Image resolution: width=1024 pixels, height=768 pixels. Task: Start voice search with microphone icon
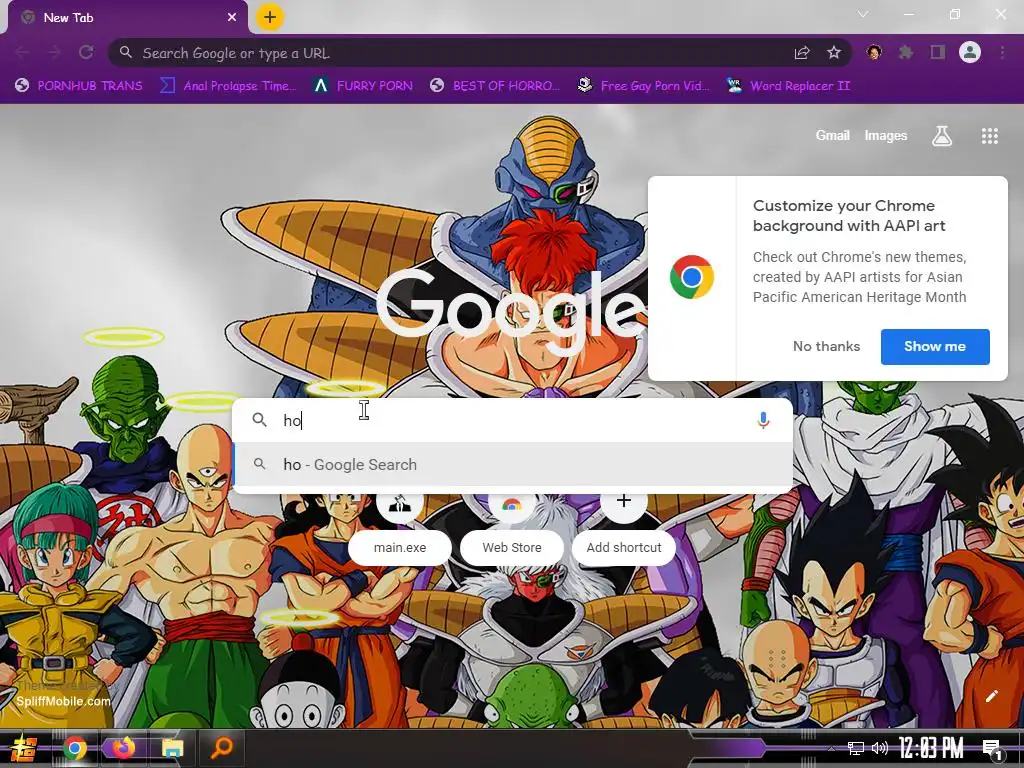click(763, 420)
